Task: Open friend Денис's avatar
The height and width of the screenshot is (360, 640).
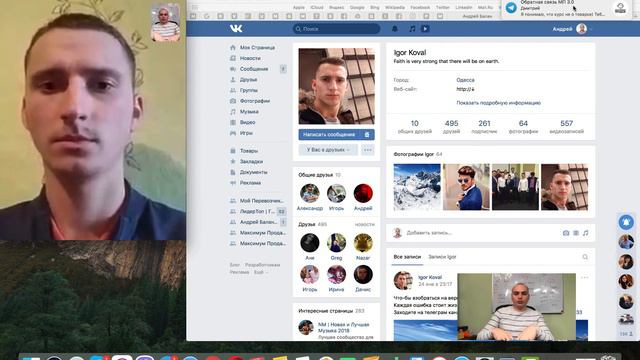Action: [x=363, y=274]
